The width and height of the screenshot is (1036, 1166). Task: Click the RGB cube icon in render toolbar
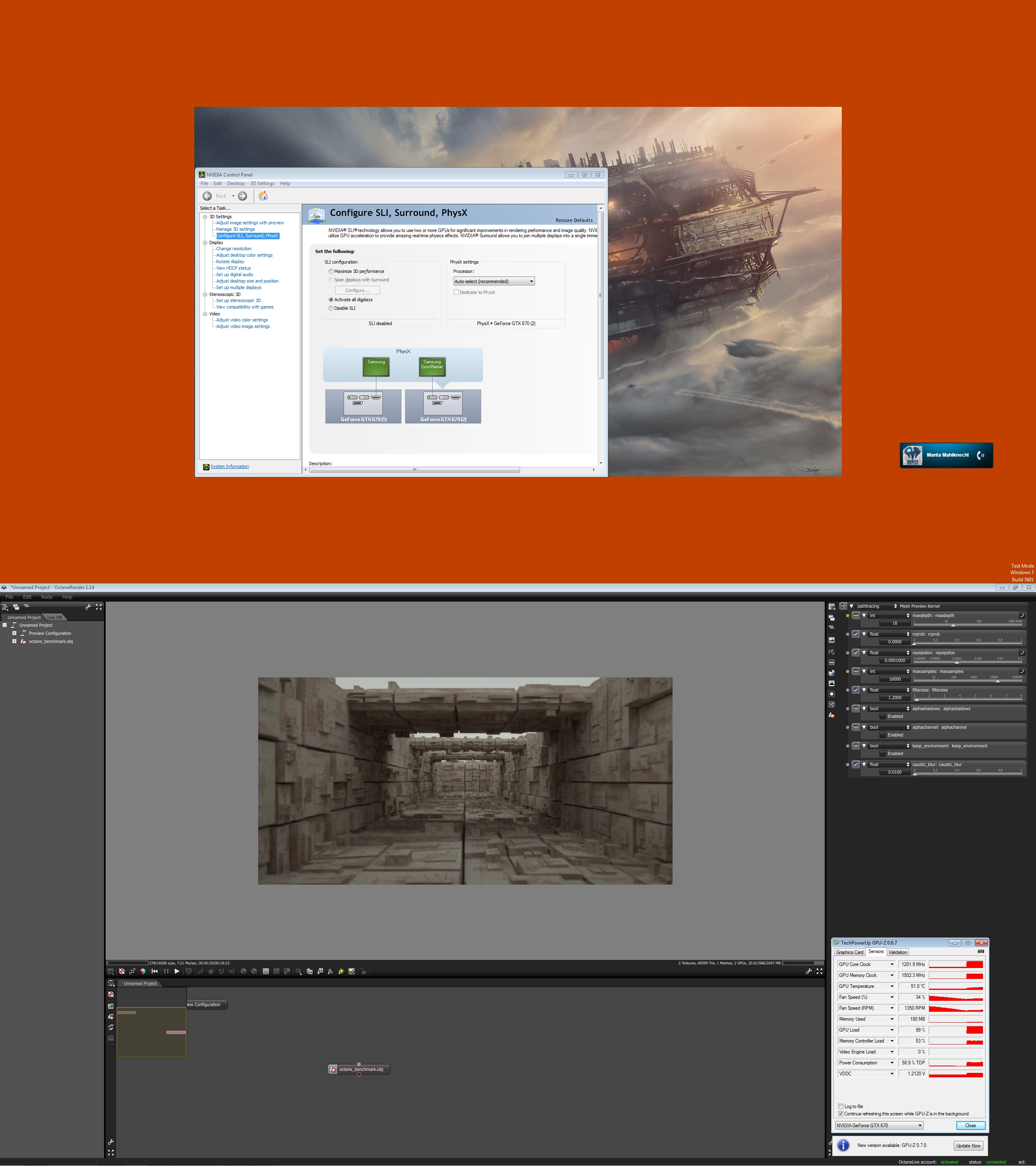point(142,972)
